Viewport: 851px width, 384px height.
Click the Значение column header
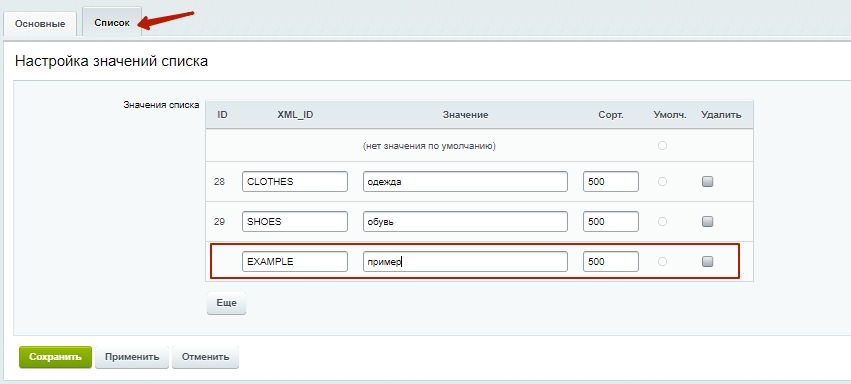[x=465, y=115]
